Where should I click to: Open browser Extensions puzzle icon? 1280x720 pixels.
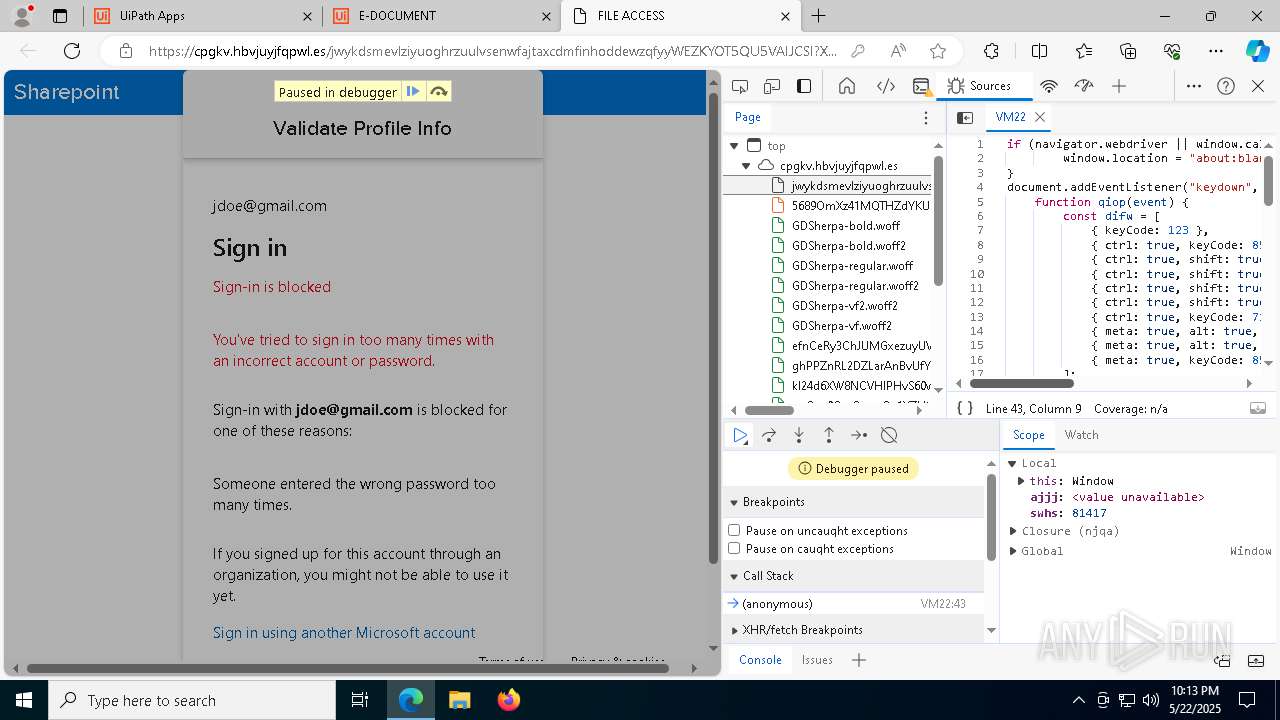[991, 51]
